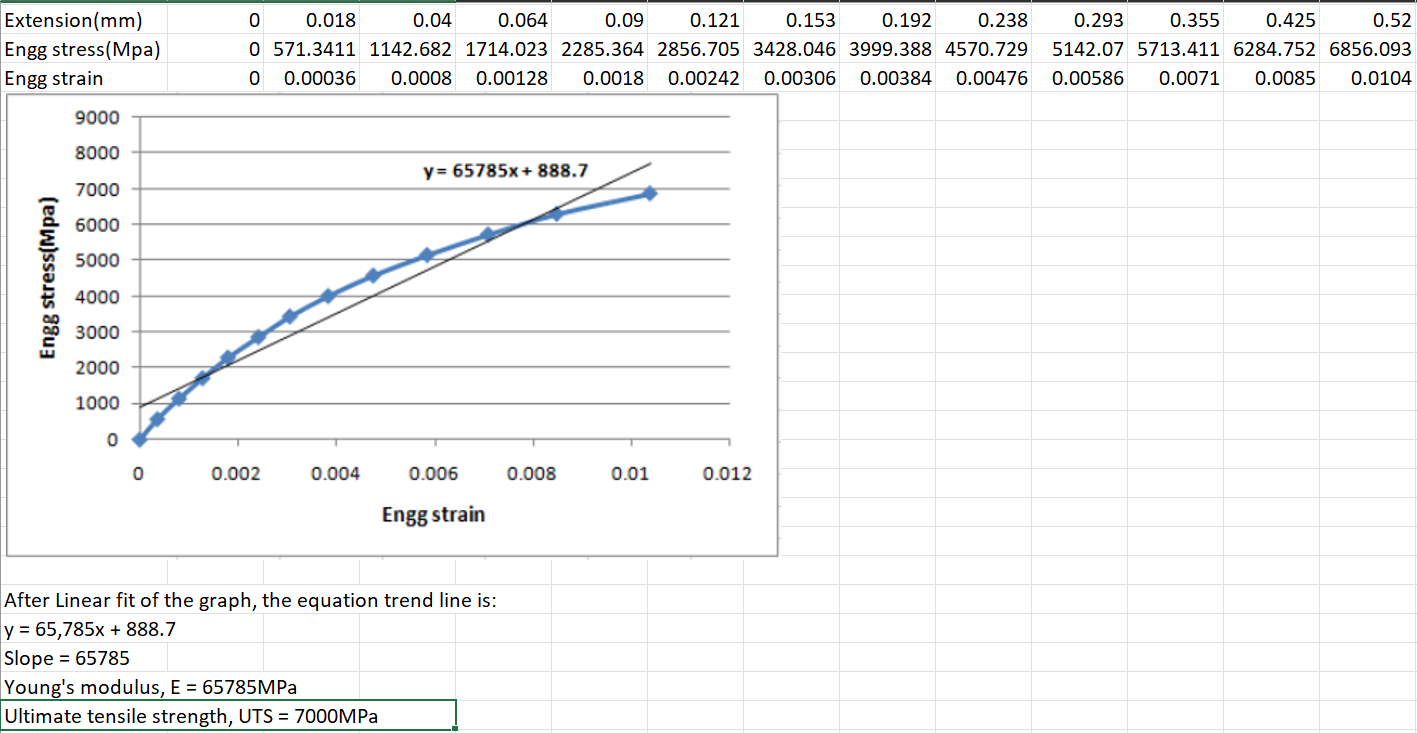The height and width of the screenshot is (733, 1417).
Task: Select the 'Engg stress(Mpa)' vertical axis title
Action: (47, 276)
